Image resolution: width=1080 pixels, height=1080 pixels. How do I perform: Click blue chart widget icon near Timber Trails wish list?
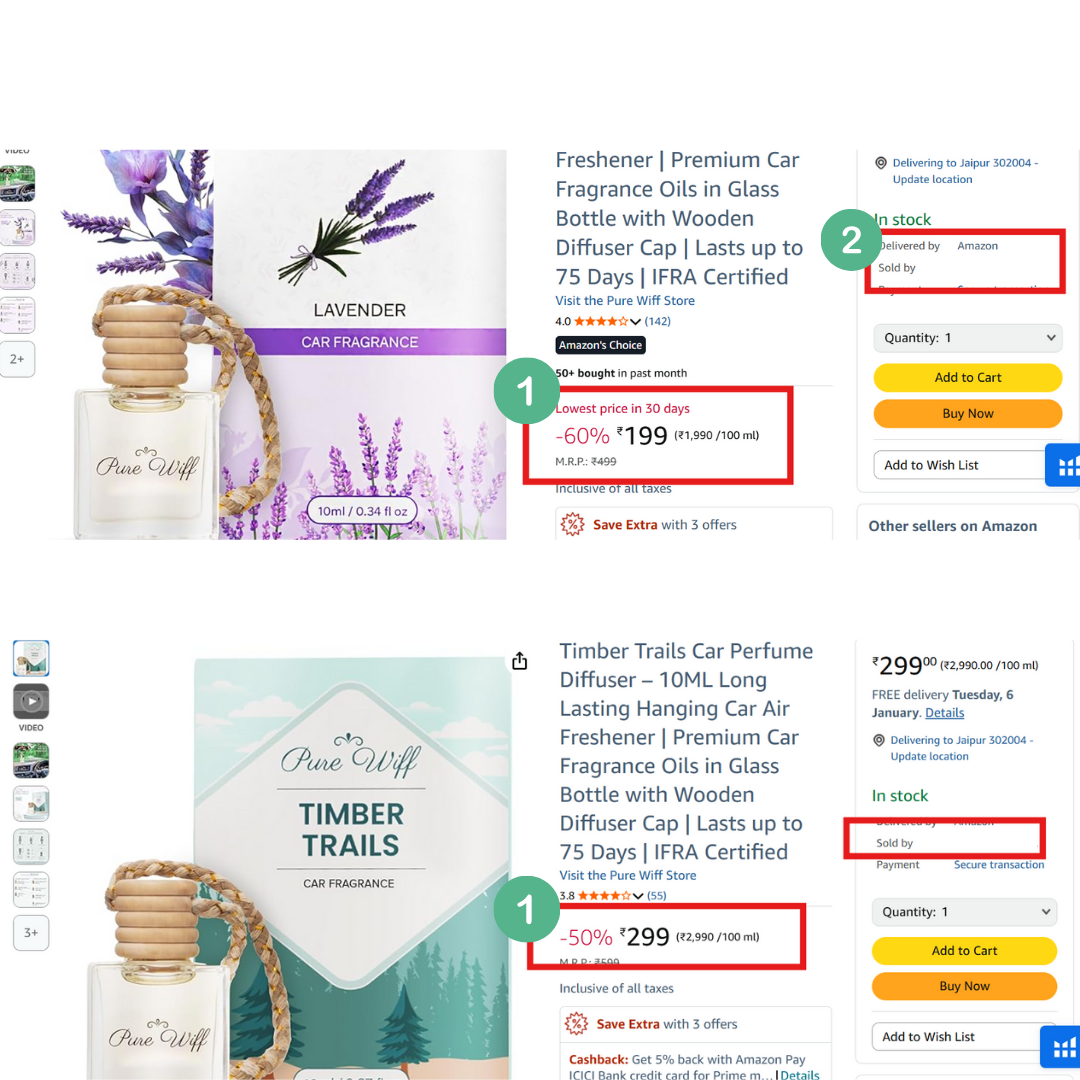click(x=1060, y=1047)
